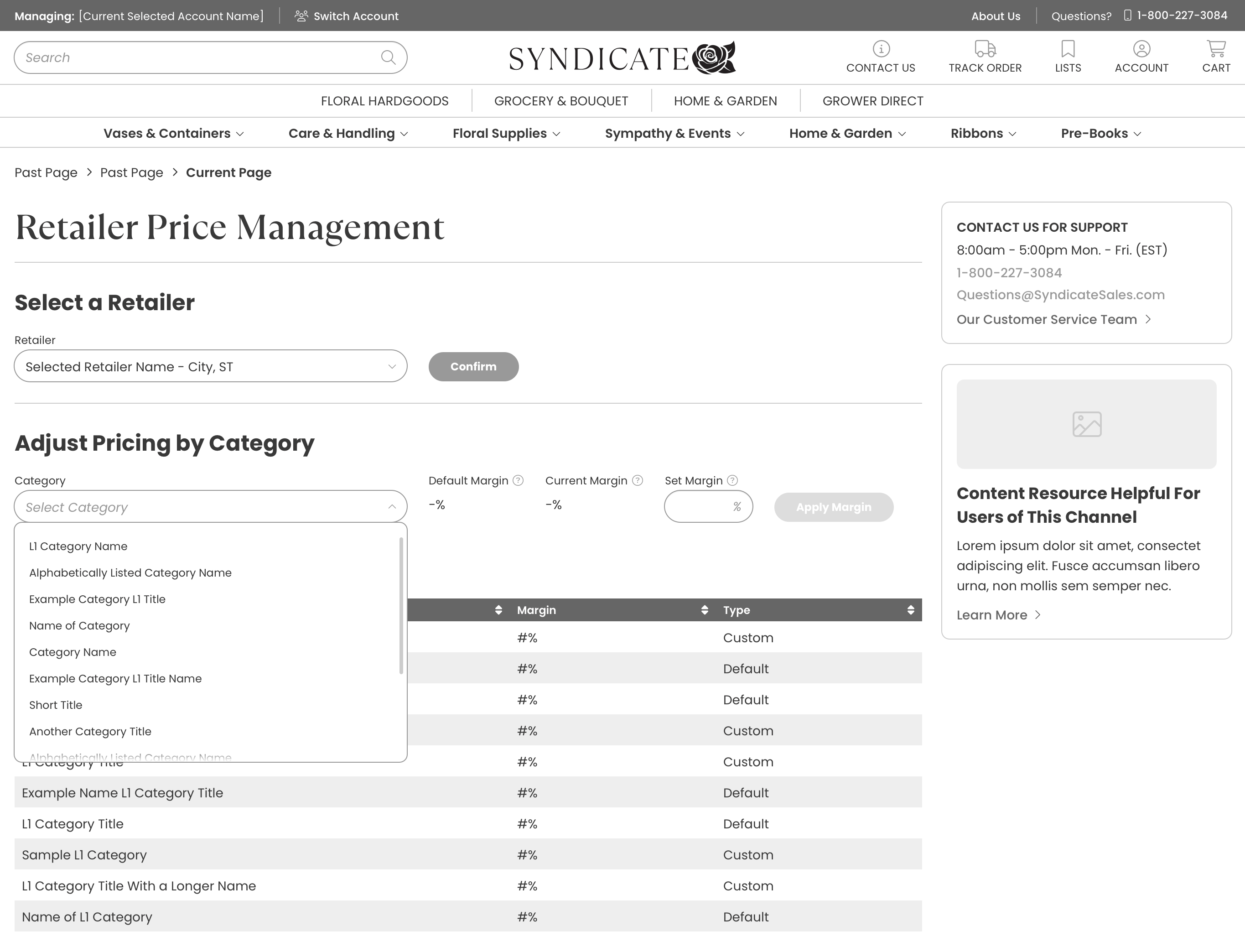Click the Confirm button

tap(473, 367)
